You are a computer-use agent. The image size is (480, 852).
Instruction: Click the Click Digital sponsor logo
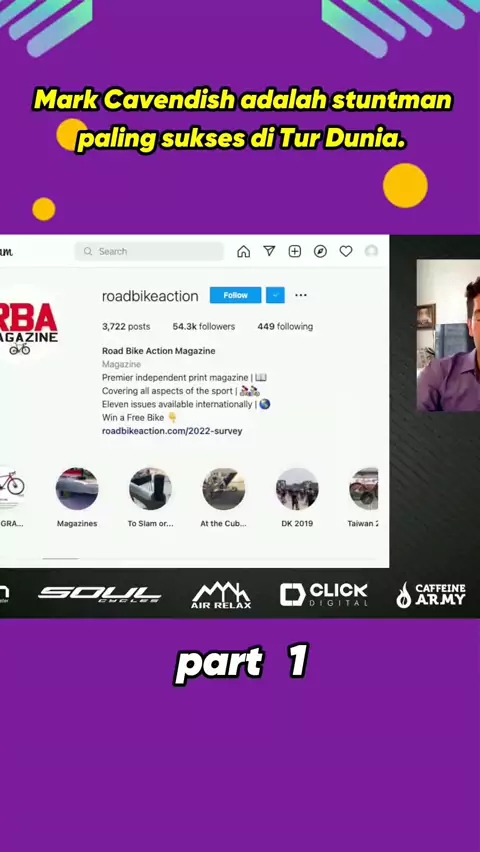[323, 594]
